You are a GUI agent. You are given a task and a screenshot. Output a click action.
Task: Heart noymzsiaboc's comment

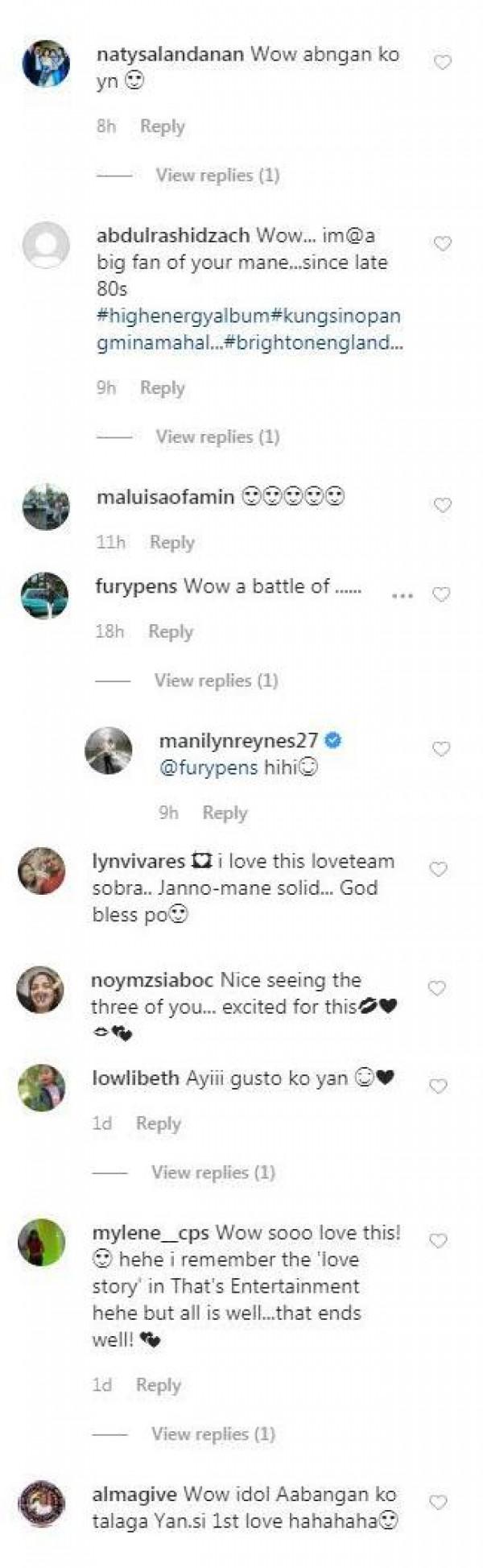click(437, 988)
